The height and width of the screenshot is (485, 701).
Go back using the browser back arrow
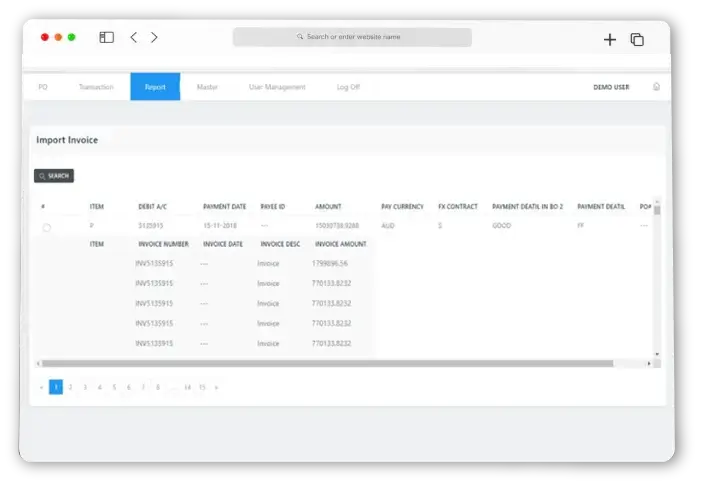click(x=134, y=38)
